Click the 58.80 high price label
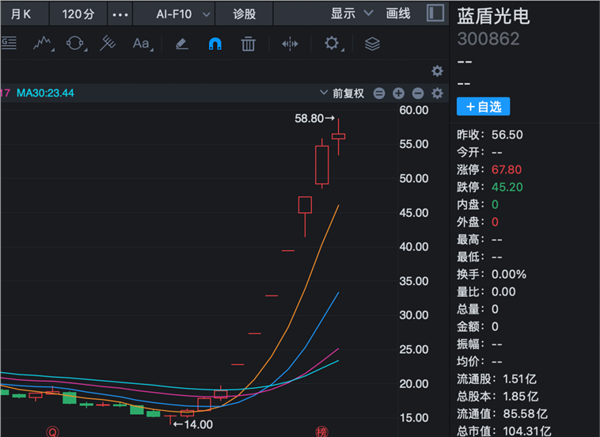 (309, 119)
